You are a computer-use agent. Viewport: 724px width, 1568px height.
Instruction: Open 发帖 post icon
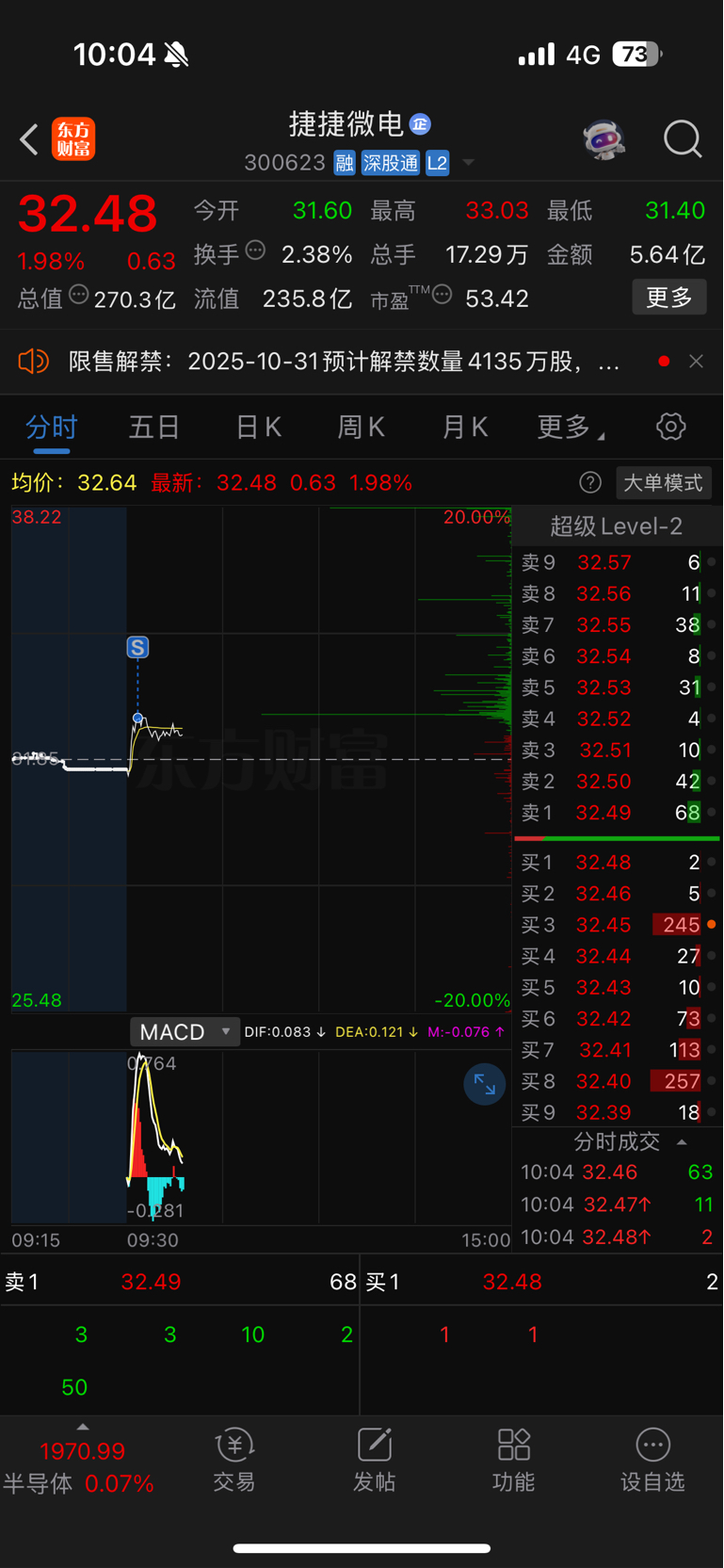374,1460
